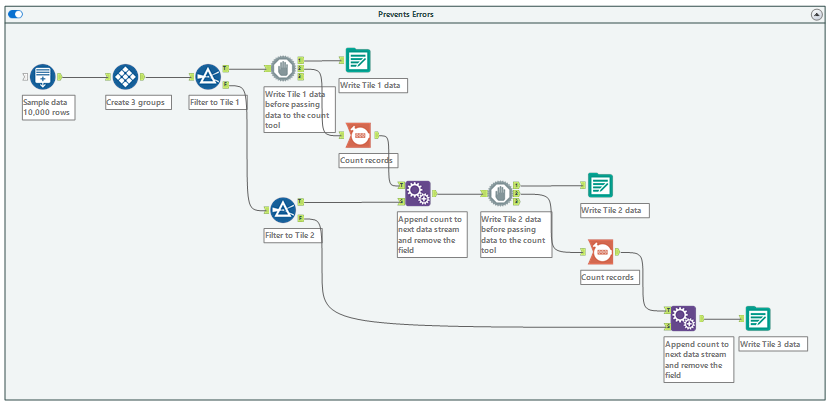Viewport: 830px width, 407px height.
Task: Select the Block Until Done tool for Tile 1
Action: coord(284,68)
